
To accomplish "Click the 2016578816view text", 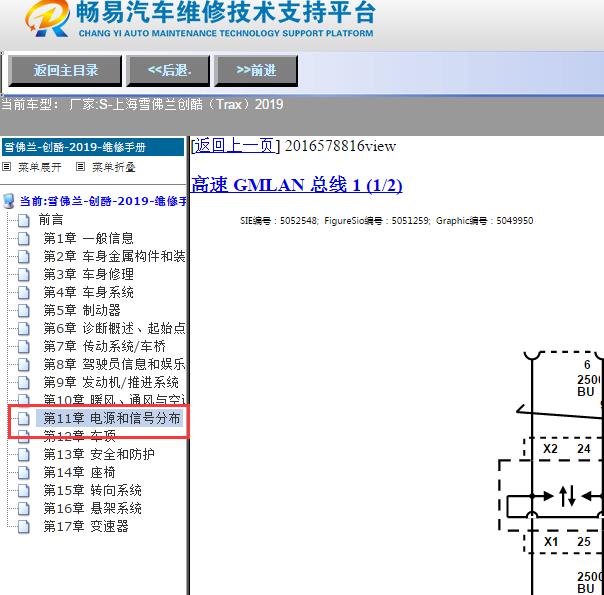I will click(x=340, y=146).
